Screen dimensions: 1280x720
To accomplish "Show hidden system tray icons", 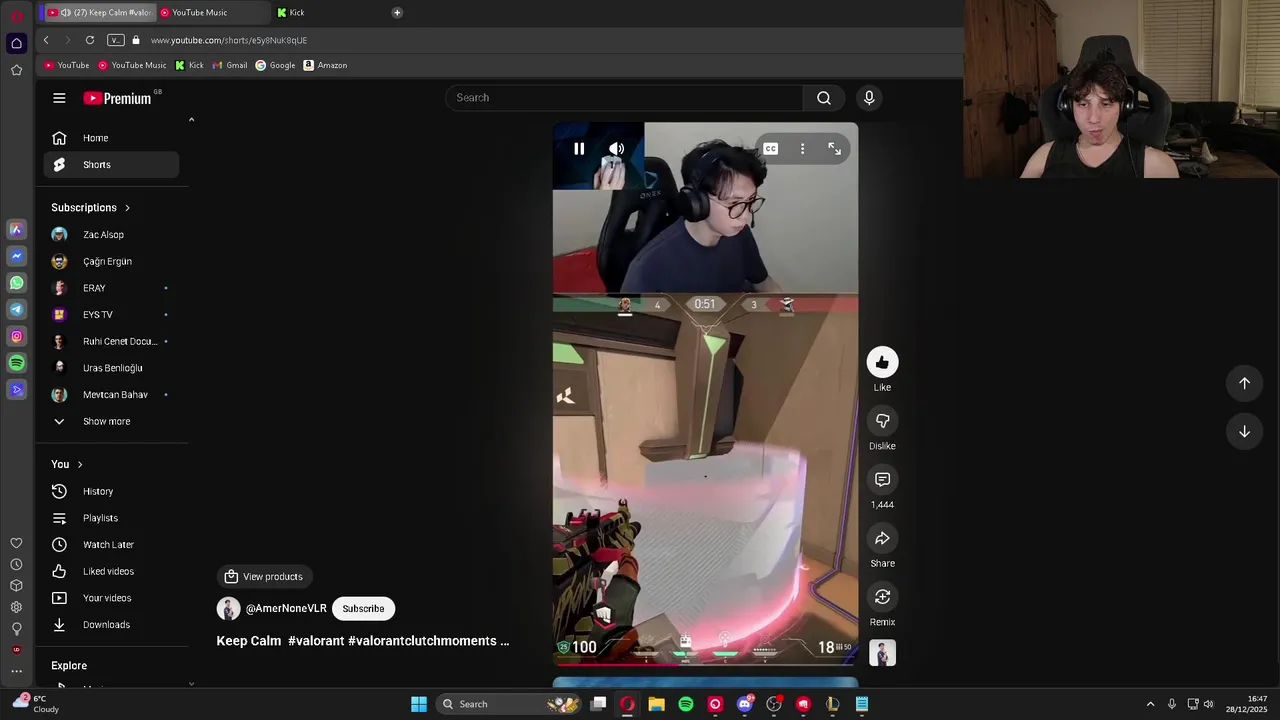I will point(1150,704).
